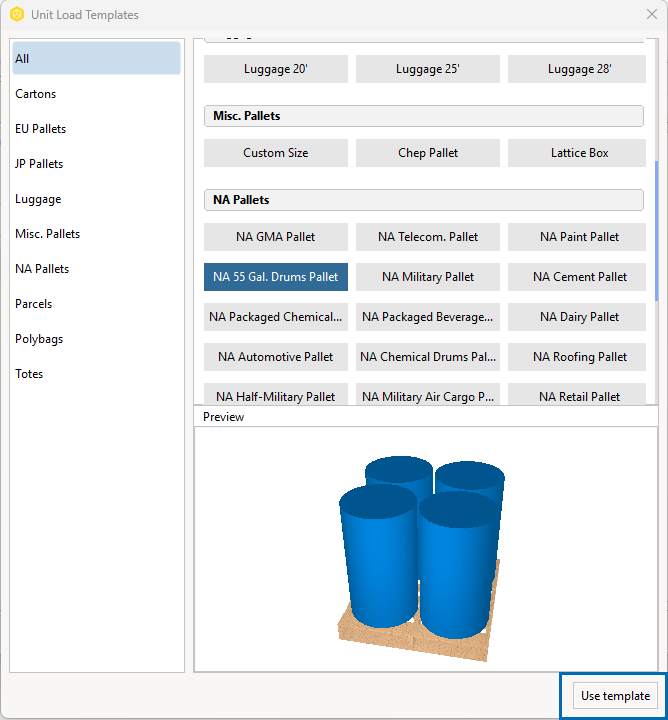The height and width of the screenshot is (720, 668).
Task: Click the drums pallet 3D preview
Action: [419, 558]
